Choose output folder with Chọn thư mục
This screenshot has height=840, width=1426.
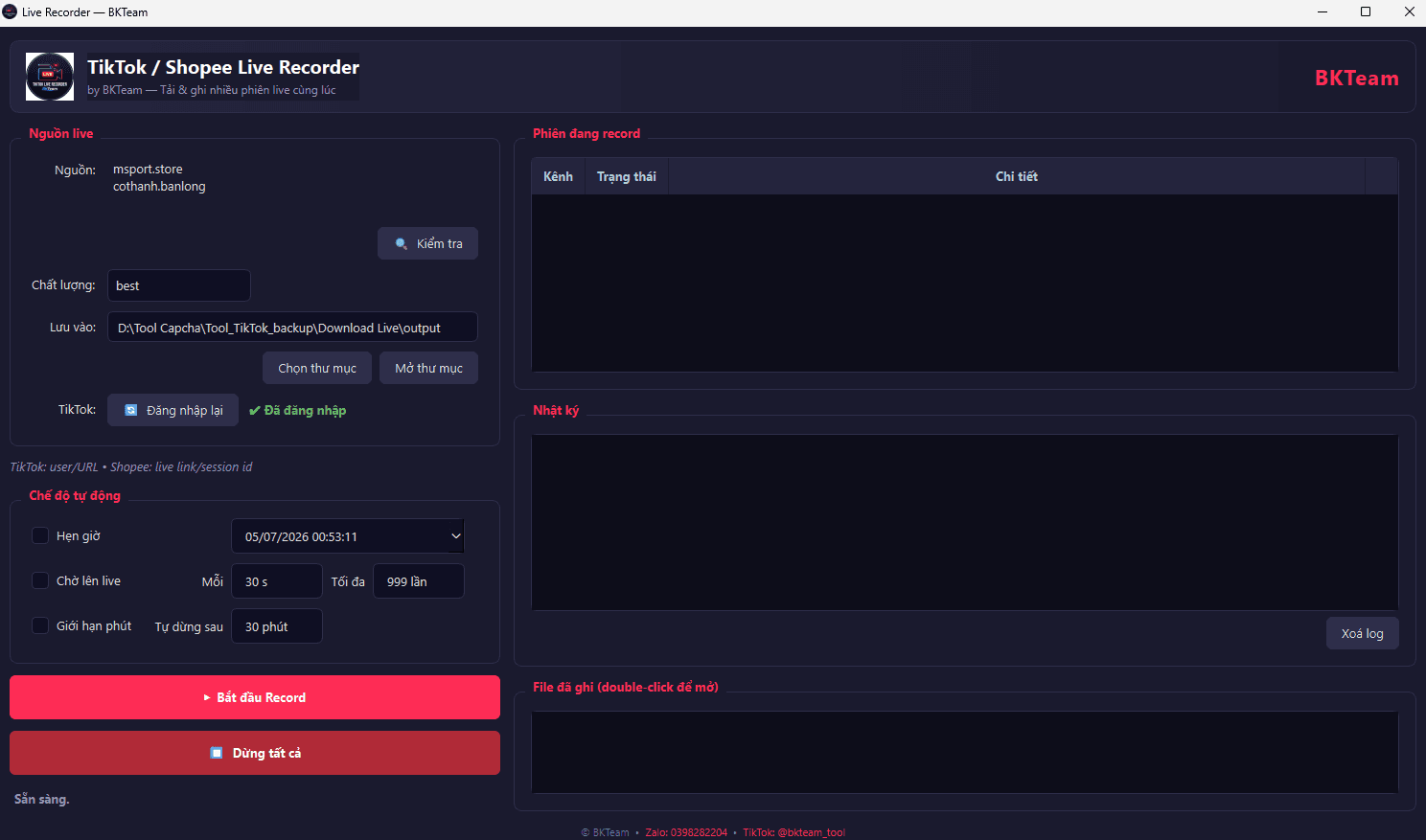pos(317,369)
